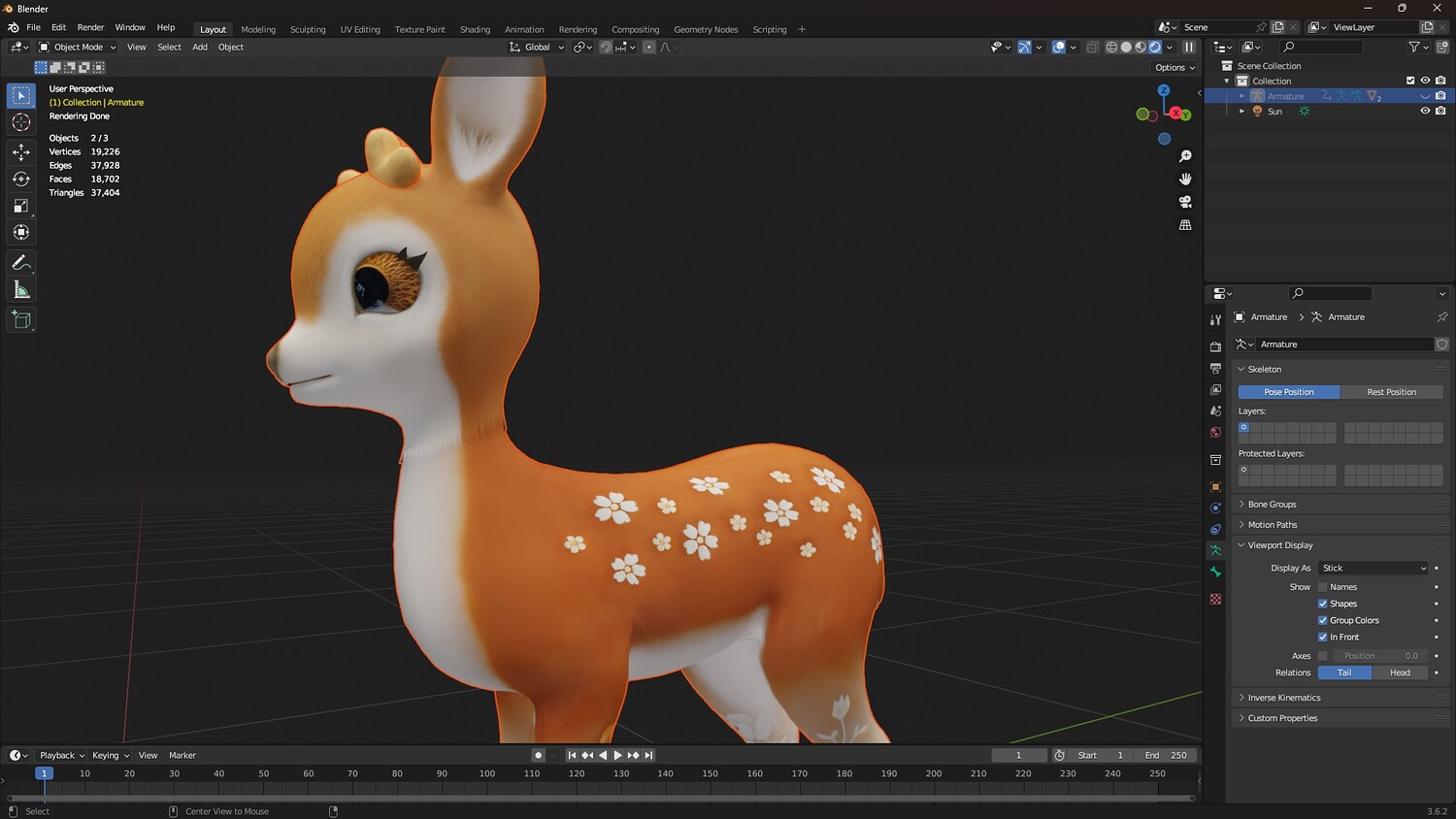1456x819 pixels.
Task: Click the timeline horizontal scrollbar
Action: click(x=600, y=799)
